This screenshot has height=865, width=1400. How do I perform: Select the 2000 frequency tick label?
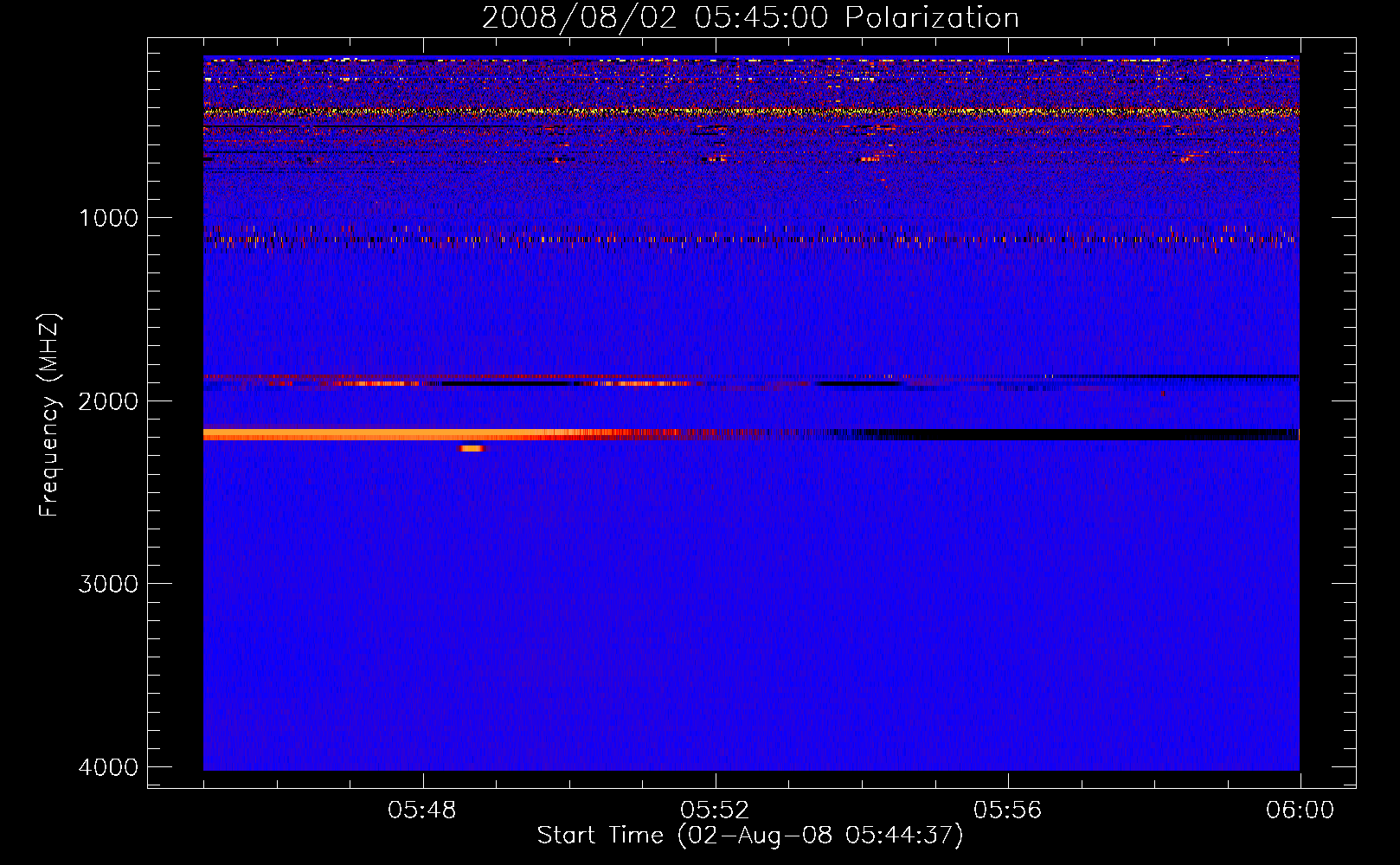tap(108, 401)
